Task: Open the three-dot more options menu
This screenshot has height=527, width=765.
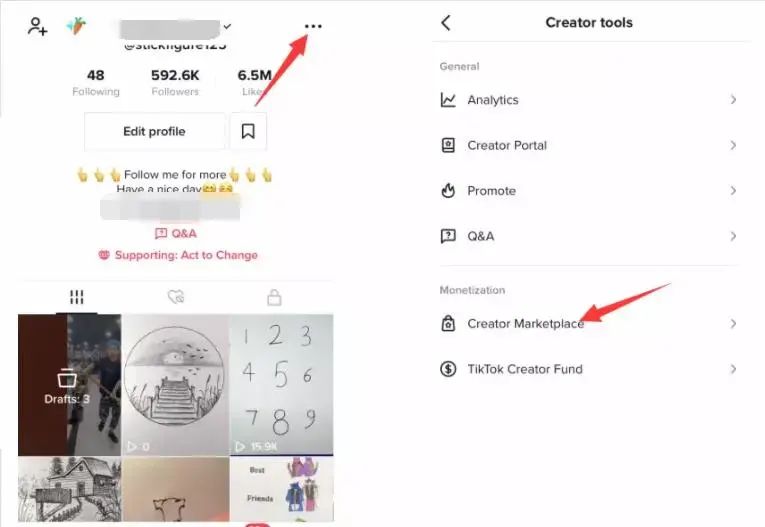Action: coord(313,26)
